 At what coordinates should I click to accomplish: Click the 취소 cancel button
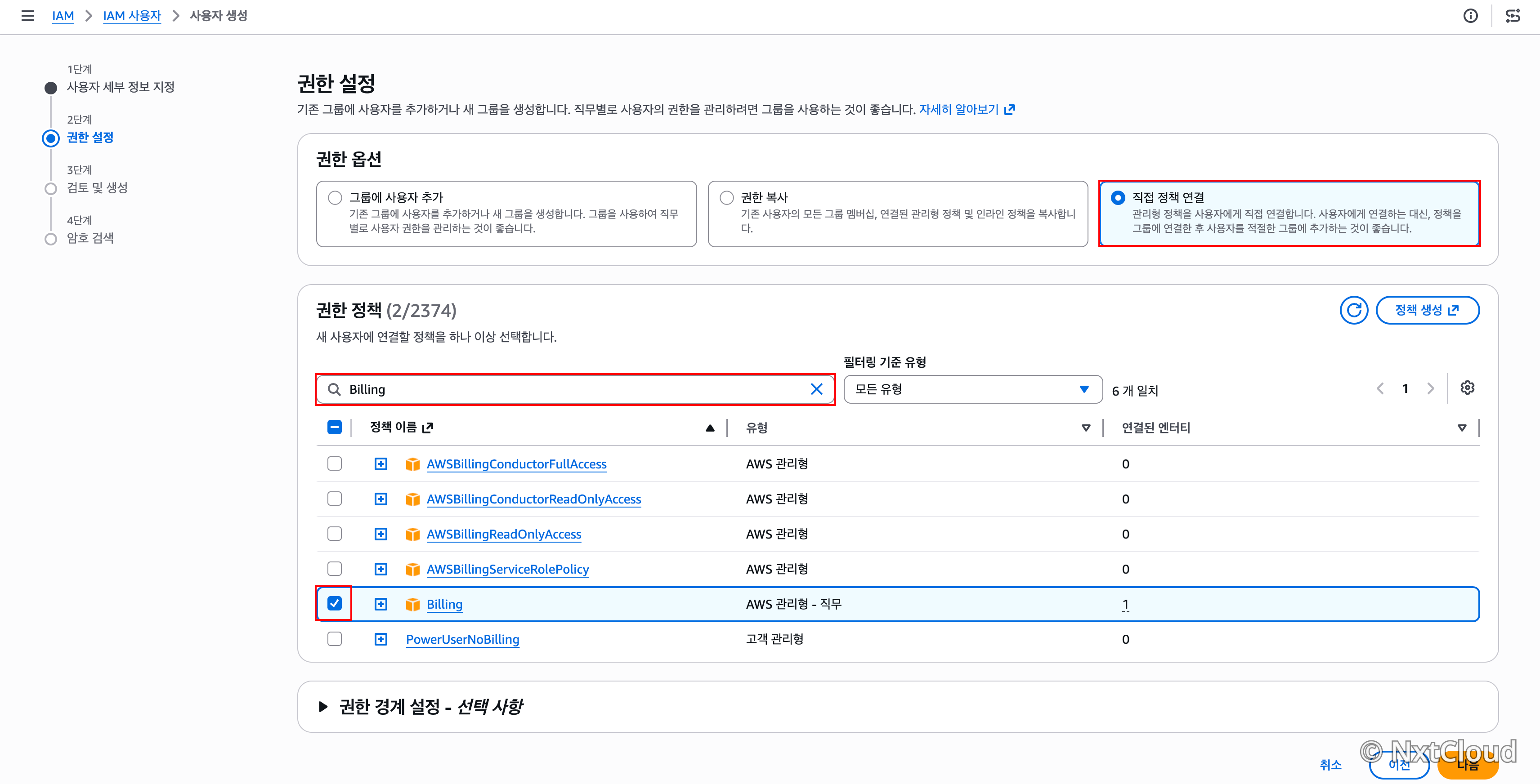point(1331,765)
